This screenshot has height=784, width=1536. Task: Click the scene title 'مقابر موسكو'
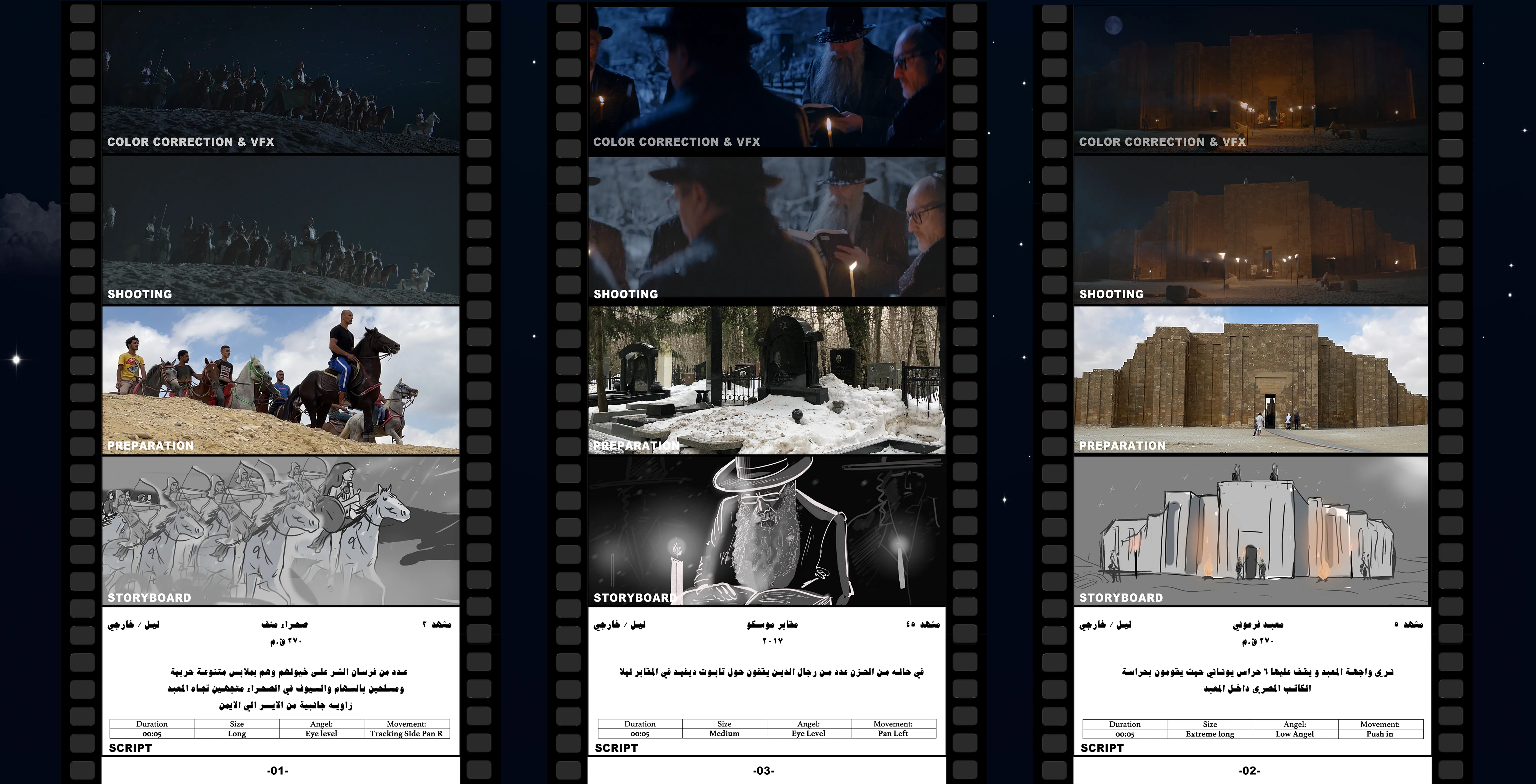tap(772, 624)
